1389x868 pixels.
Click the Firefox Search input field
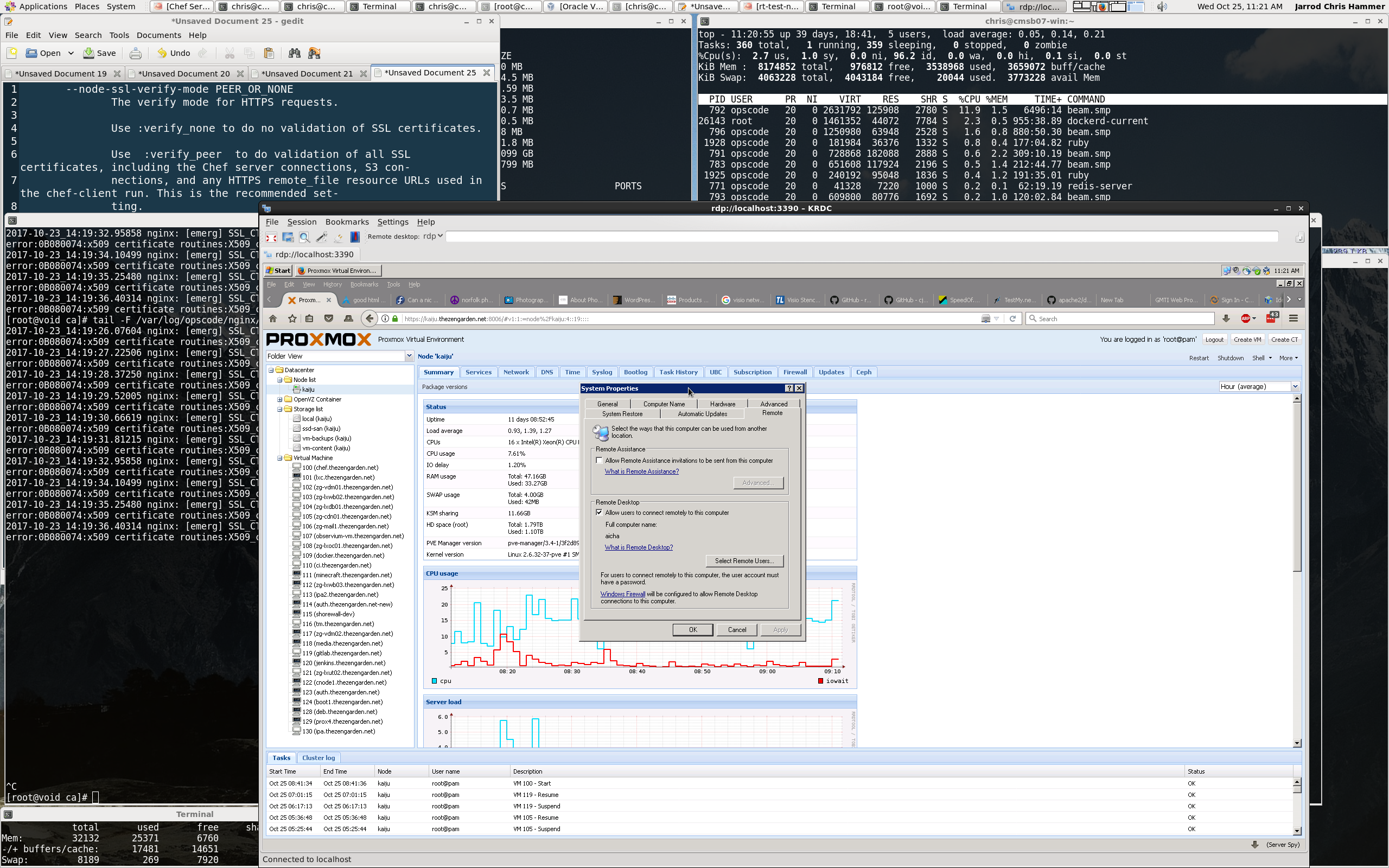click(x=1120, y=318)
